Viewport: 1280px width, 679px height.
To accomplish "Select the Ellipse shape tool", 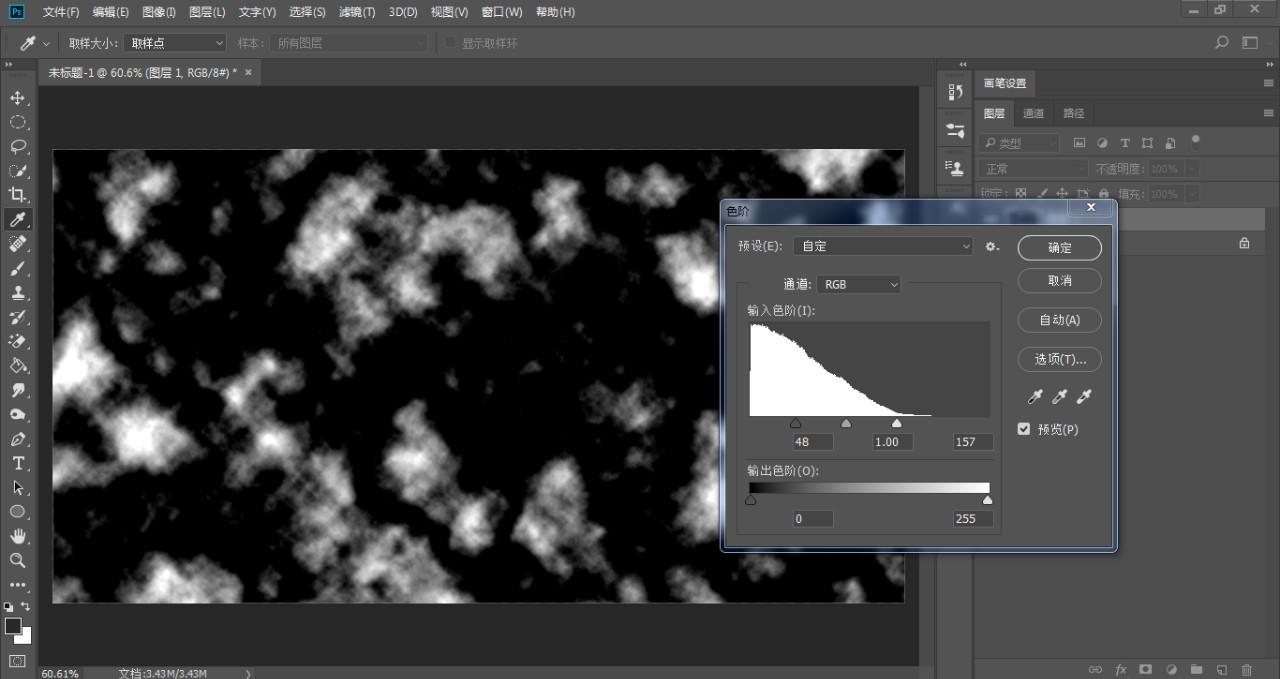I will coord(18,512).
